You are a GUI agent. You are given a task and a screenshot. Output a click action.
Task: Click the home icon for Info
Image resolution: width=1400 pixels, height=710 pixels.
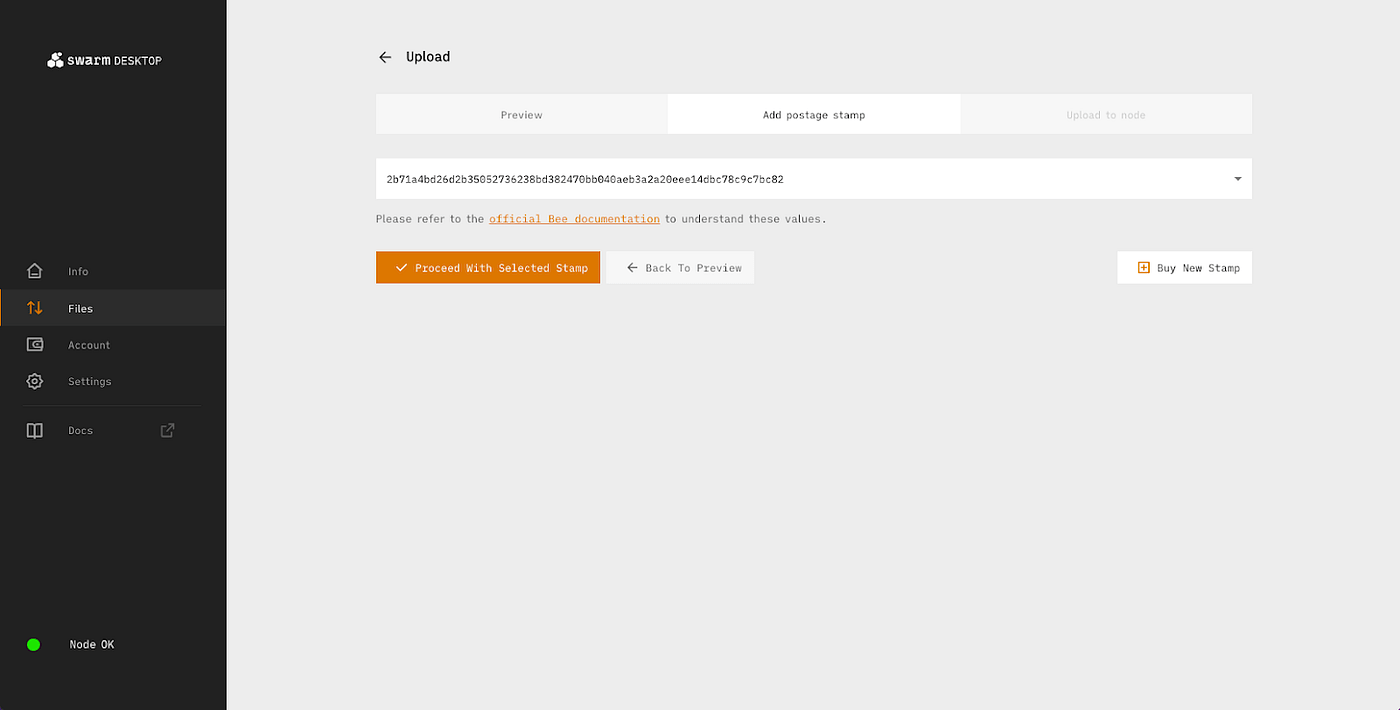pos(35,271)
